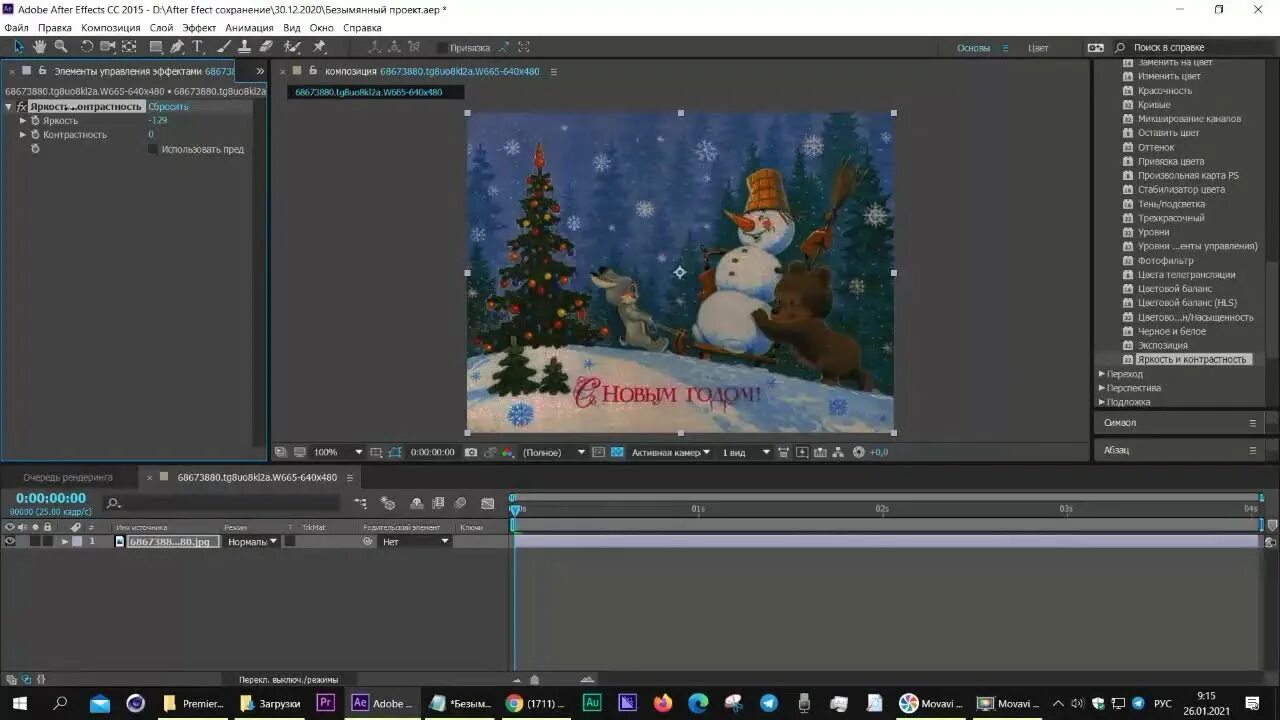Select the Type text tool
The image size is (1280, 720).
pyautogui.click(x=198, y=46)
